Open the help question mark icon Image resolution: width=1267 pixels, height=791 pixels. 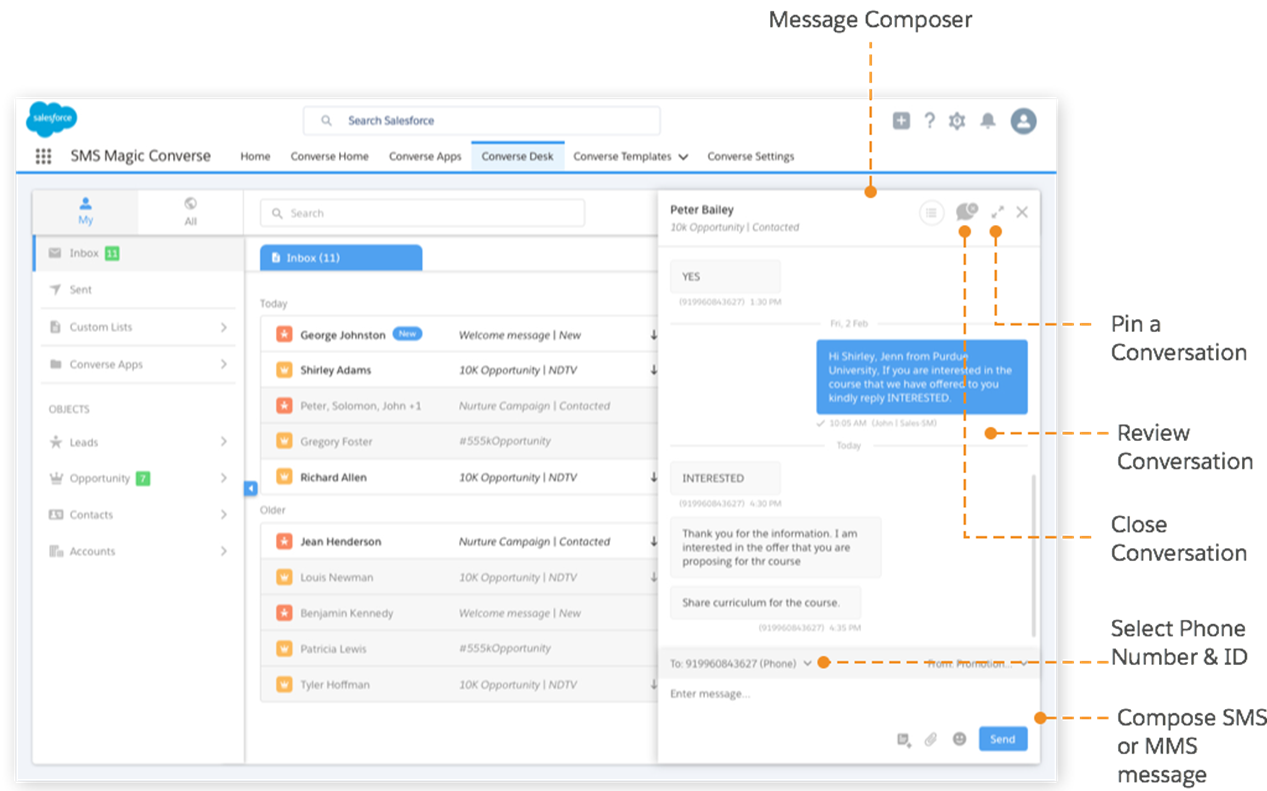(929, 121)
